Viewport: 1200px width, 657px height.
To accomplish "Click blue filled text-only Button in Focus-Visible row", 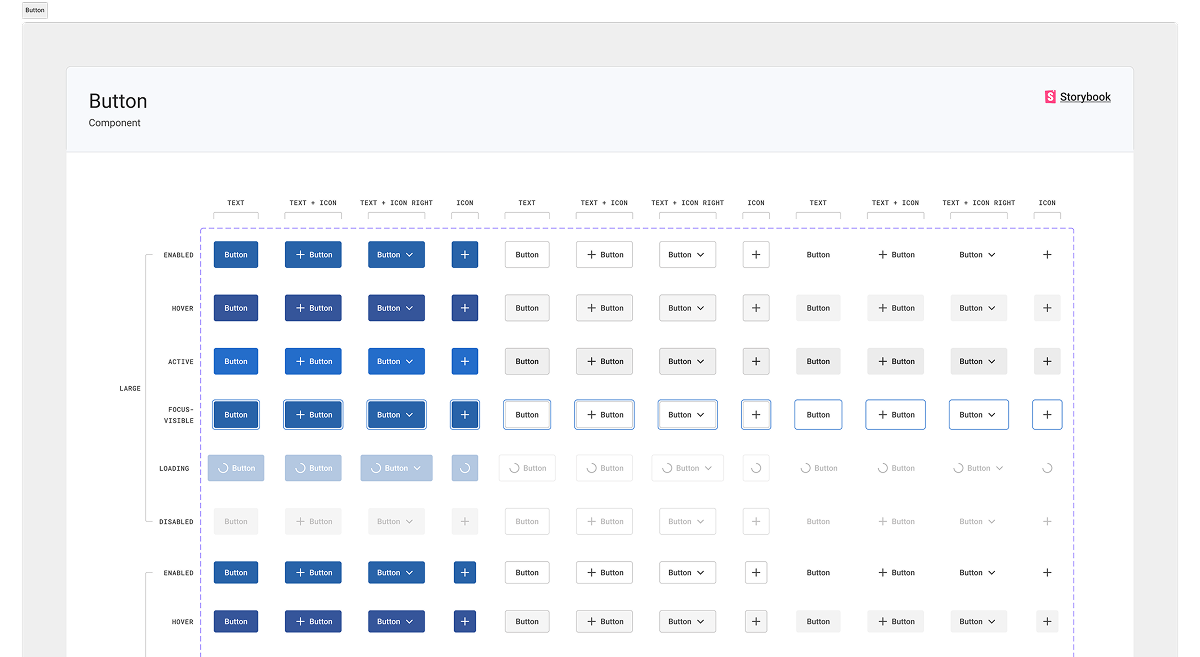I will tap(236, 415).
